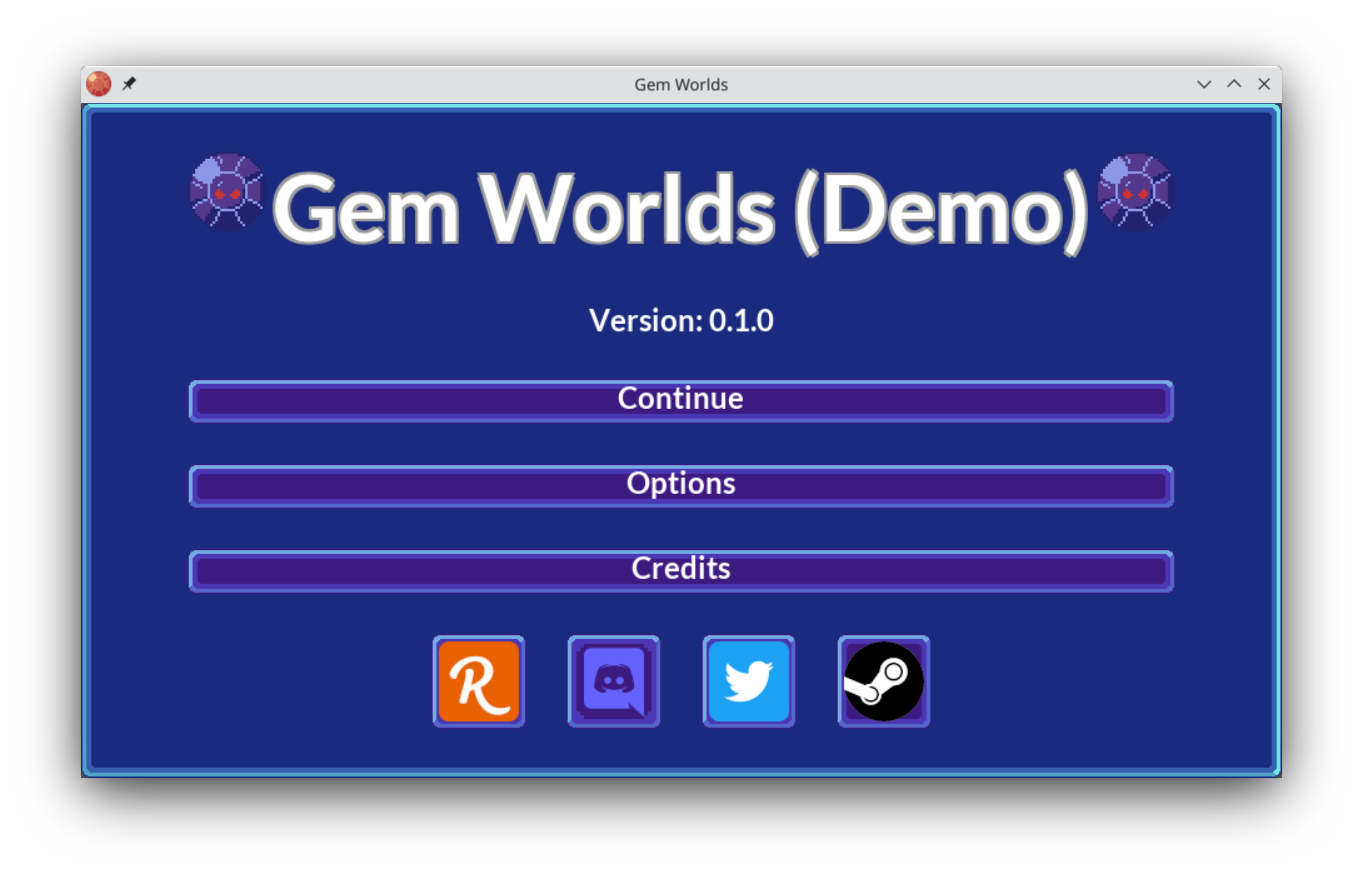Open the Steam store page icon
The image size is (1363, 874).
pos(884,681)
